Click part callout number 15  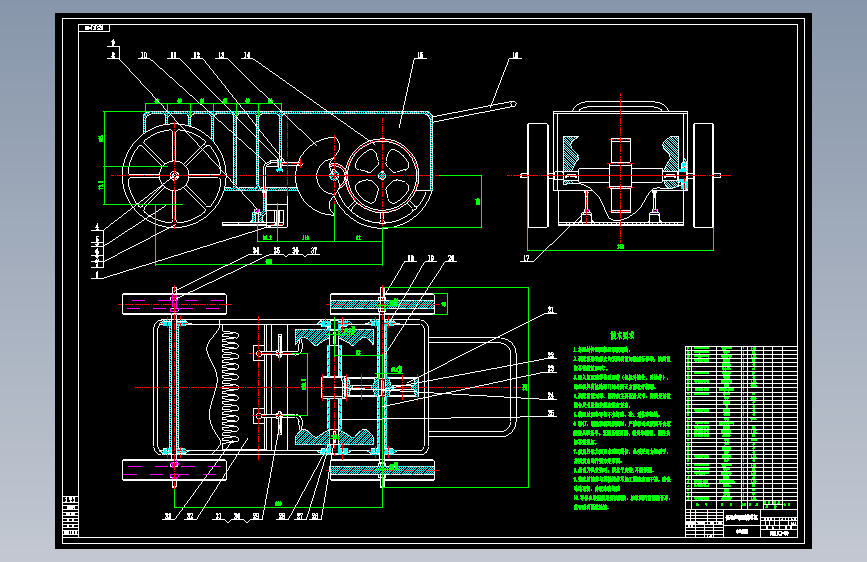420,55
